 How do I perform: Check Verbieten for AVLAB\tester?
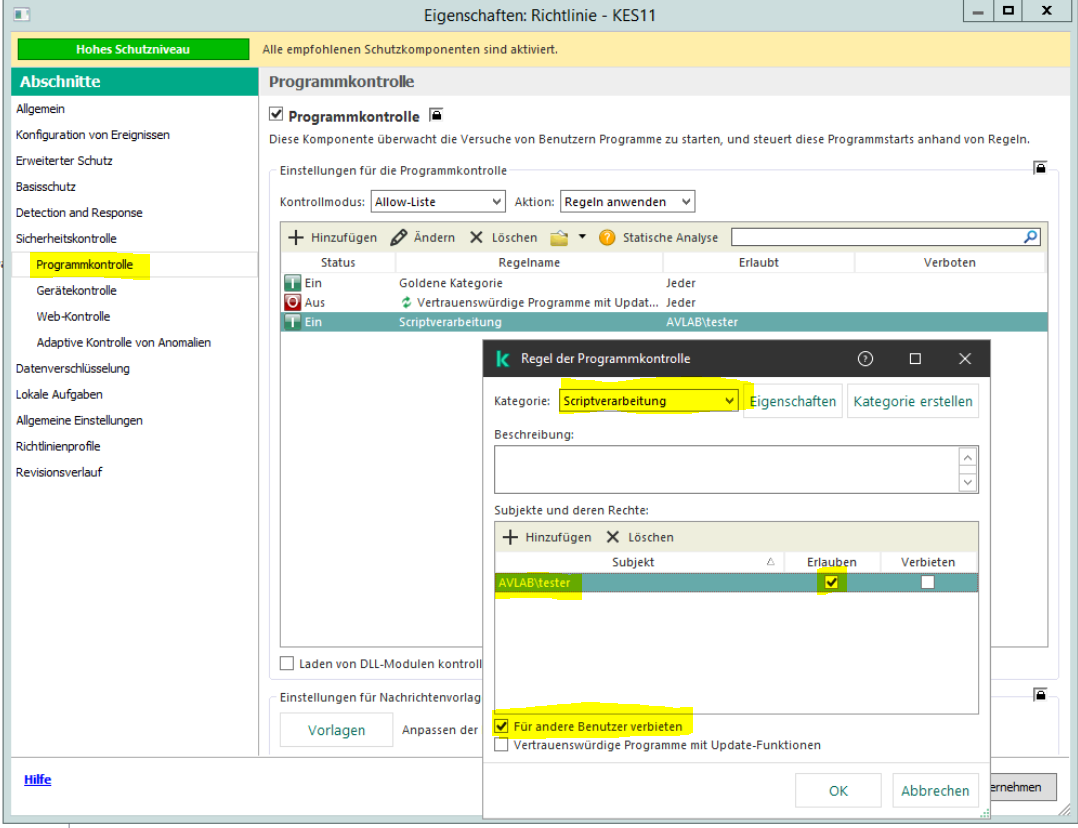pyautogui.click(x=927, y=582)
